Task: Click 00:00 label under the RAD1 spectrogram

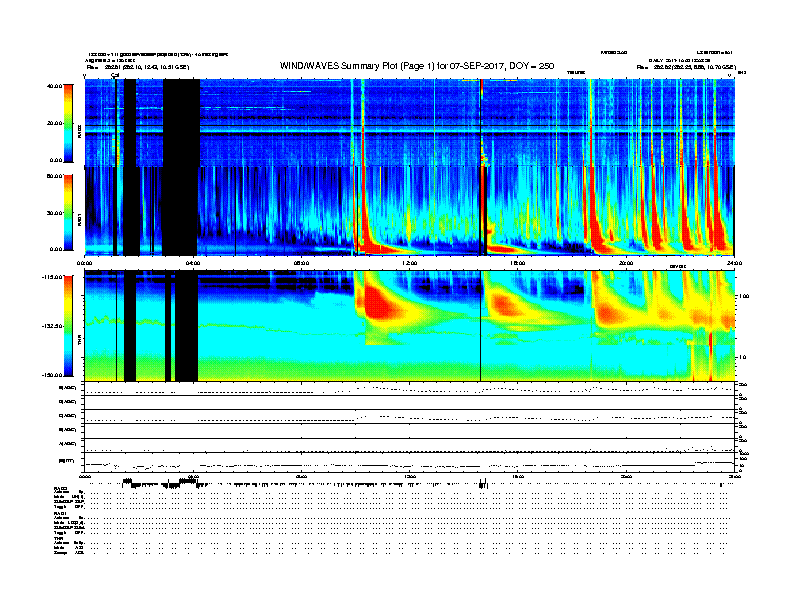Action: tap(84, 263)
